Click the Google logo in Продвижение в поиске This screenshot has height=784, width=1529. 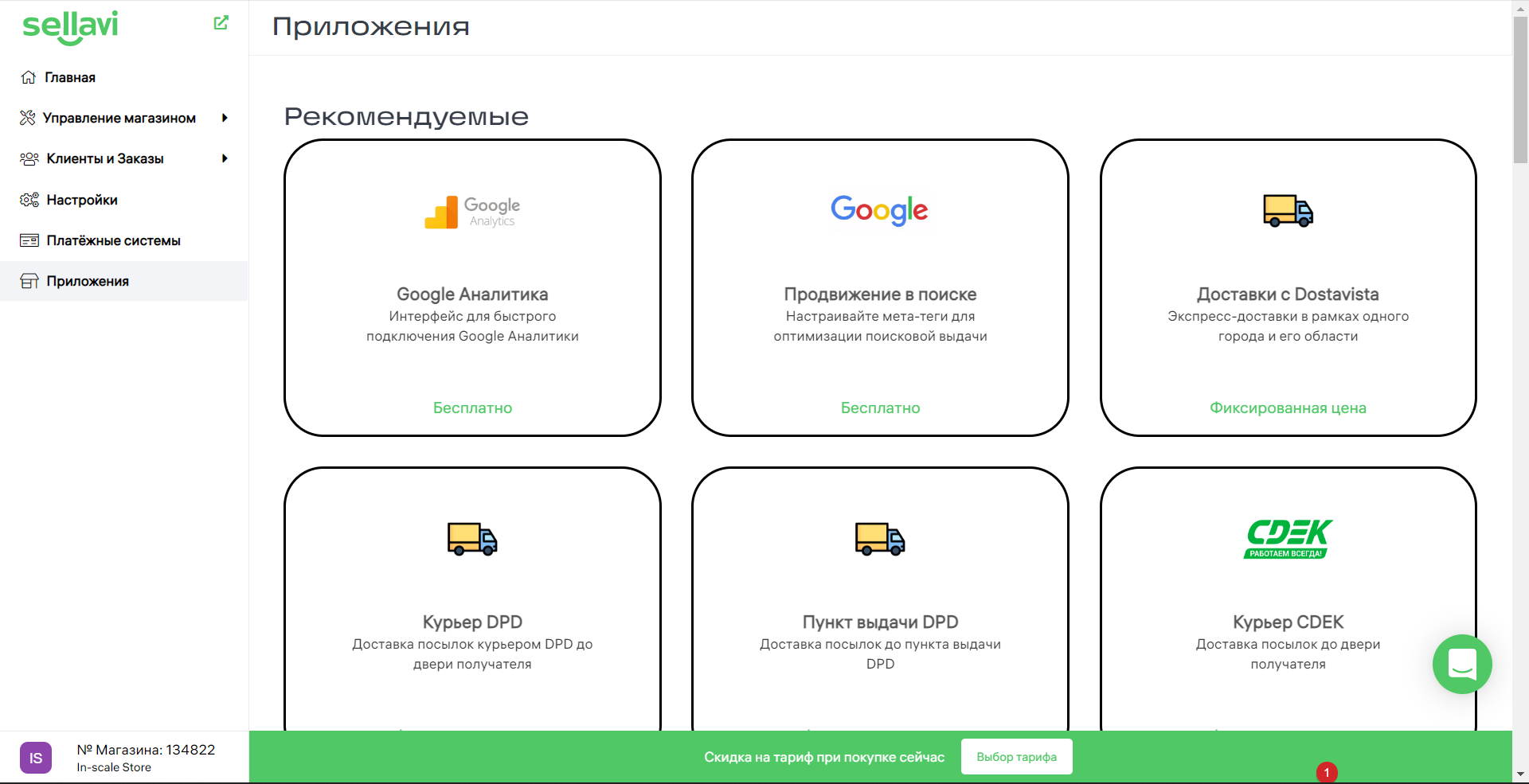(x=880, y=210)
